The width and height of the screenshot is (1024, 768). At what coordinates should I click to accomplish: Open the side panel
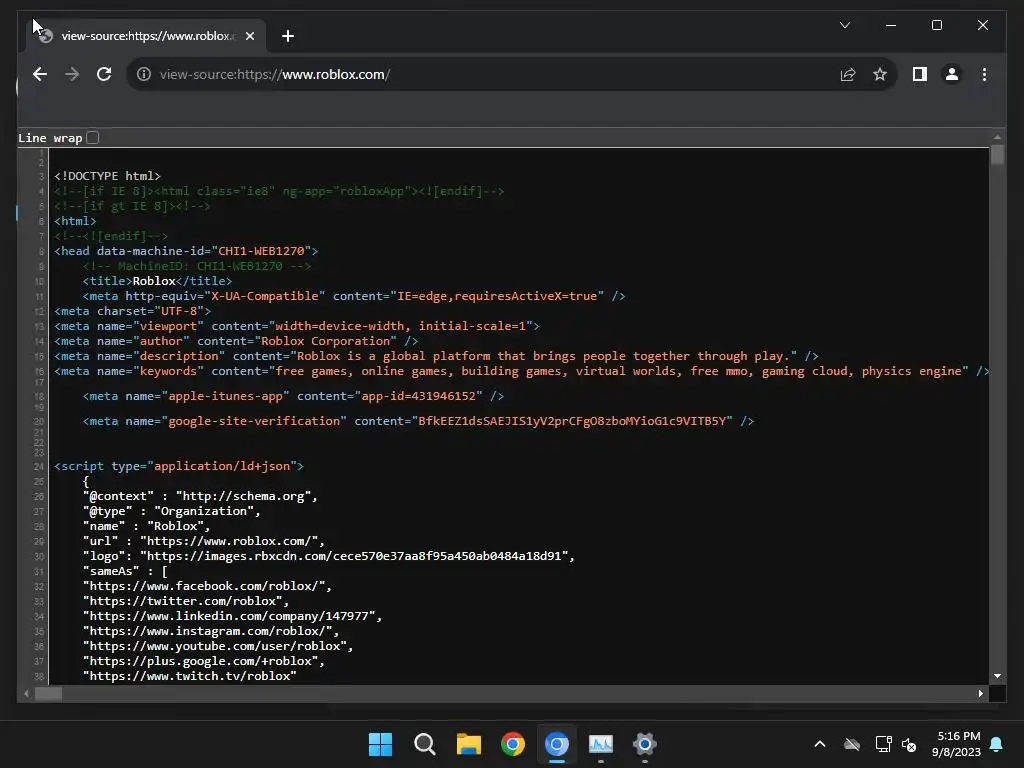[x=920, y=74]
